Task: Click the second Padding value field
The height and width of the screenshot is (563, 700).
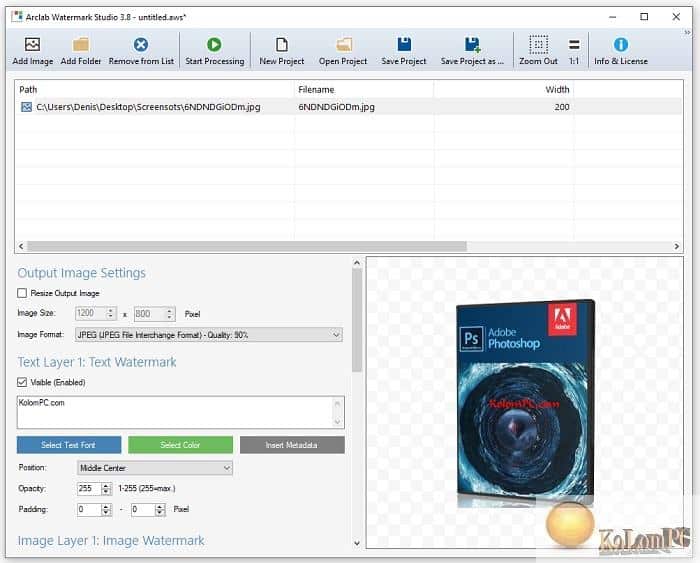Action: (143, 509)
